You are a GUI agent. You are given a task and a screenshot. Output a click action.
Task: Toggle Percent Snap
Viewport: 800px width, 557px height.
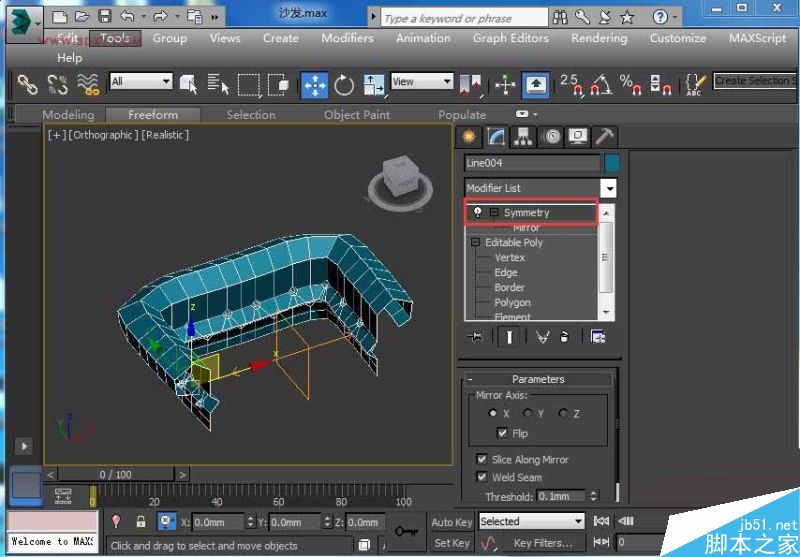pyautogui.click(x=631, y=85)
